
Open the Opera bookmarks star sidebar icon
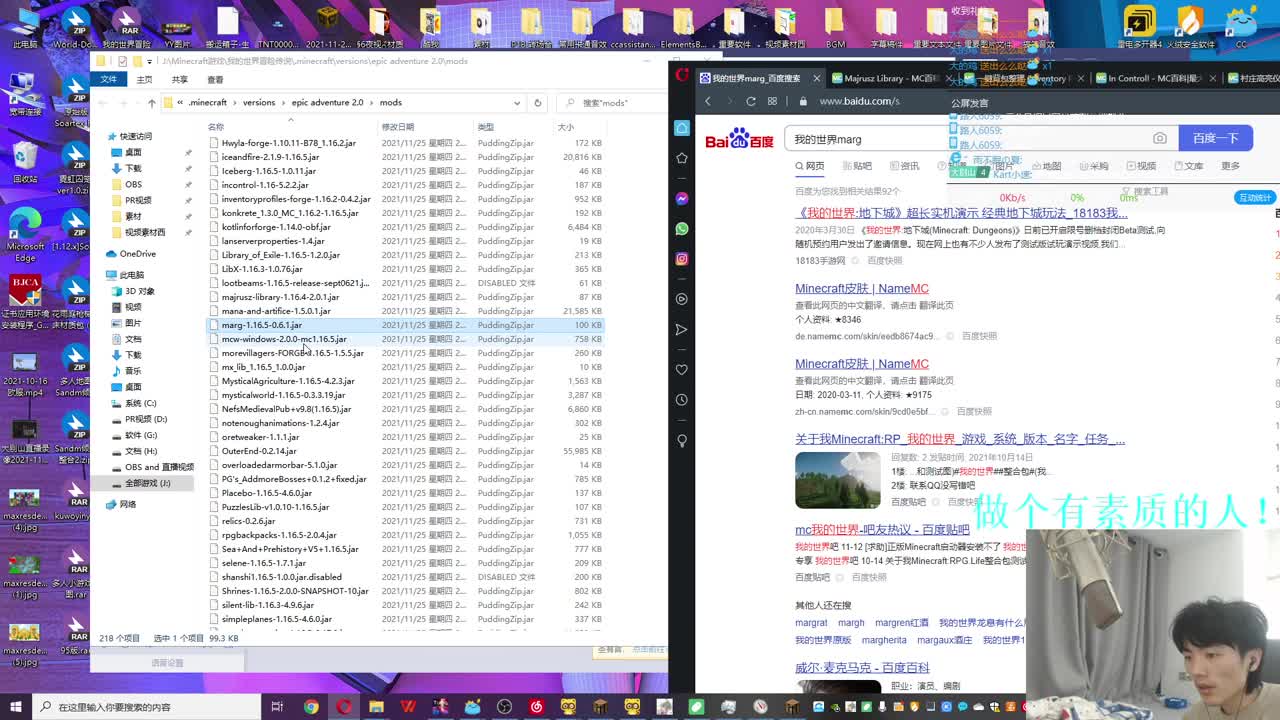[682, 158]
